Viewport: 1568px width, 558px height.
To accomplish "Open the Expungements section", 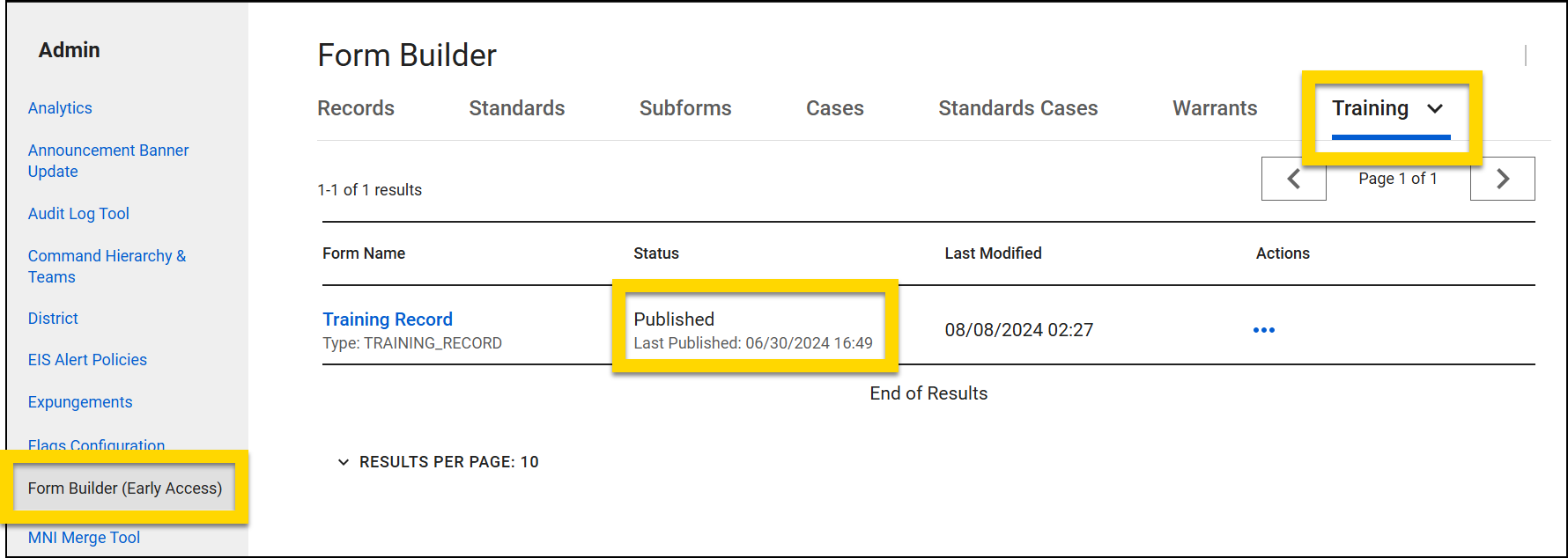I will 80,401.
